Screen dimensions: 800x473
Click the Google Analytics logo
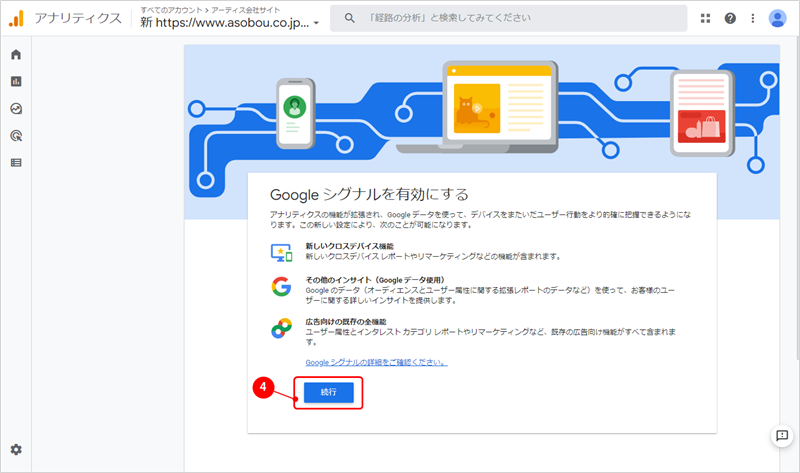click(x=16, y=18)
